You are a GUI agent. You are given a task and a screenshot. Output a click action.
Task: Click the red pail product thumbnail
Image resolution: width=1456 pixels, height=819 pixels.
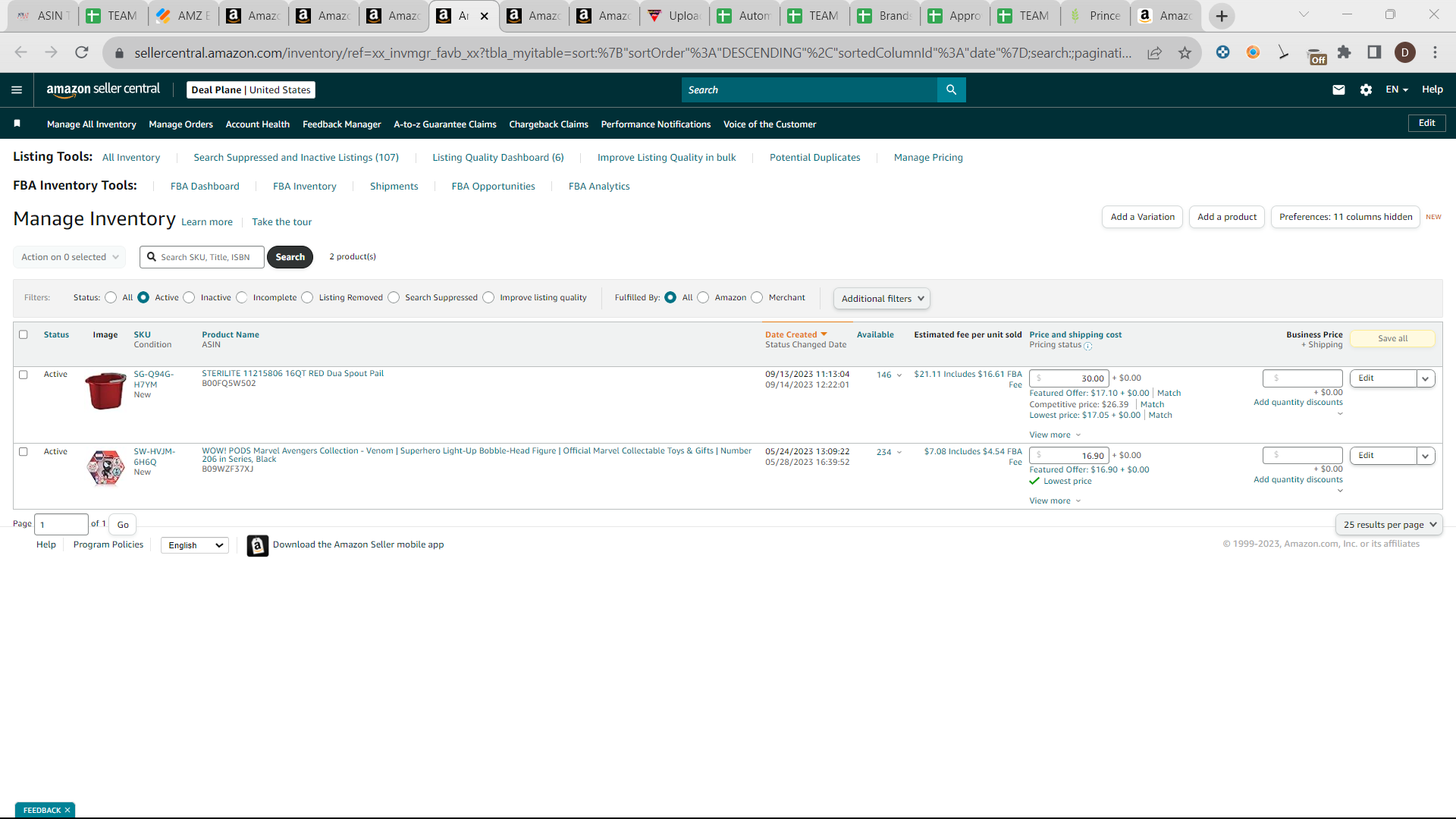105,391
